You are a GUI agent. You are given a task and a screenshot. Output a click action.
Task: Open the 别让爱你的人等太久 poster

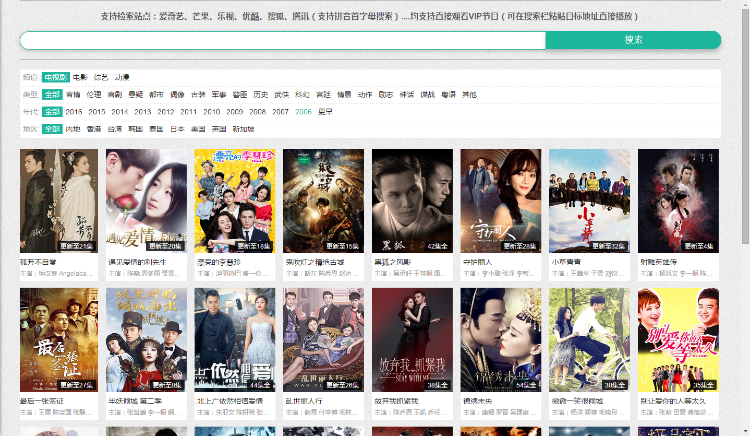tap(678, 340)
